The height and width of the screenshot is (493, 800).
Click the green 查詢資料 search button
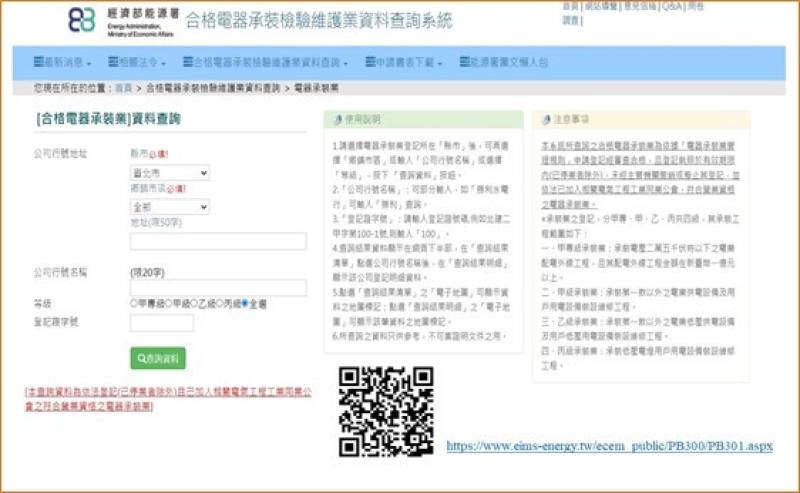tap(158, 358)
